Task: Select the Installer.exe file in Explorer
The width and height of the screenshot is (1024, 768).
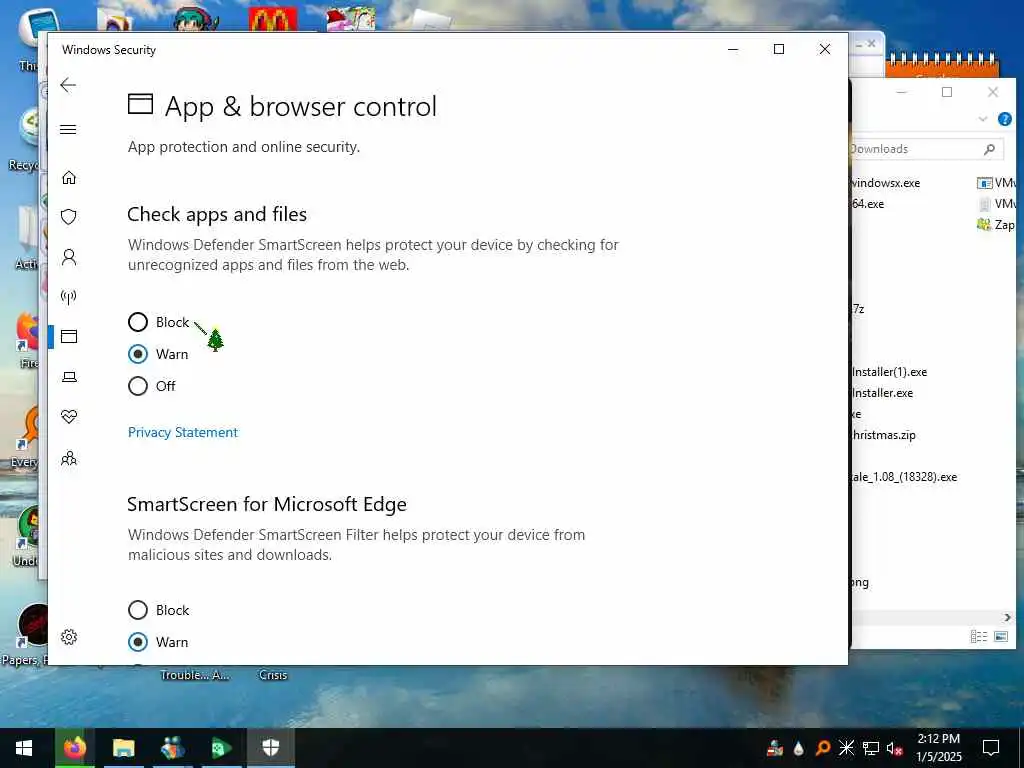Action: (x=882, y=392)
